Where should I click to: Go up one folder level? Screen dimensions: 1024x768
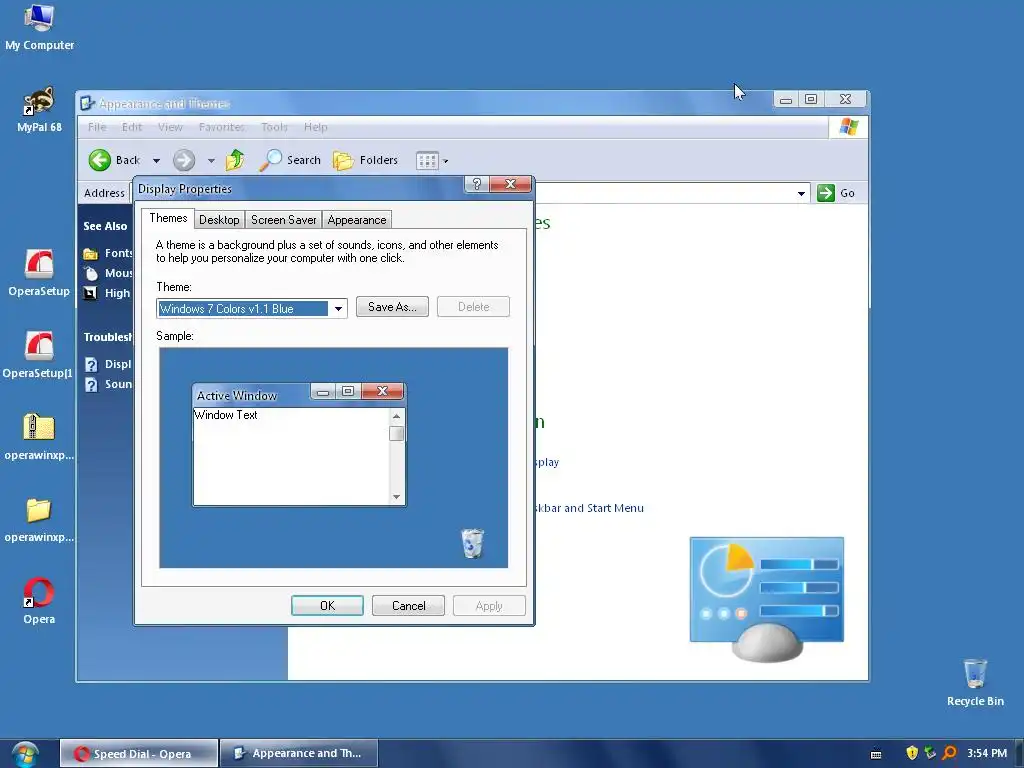click(x=234, y=160)
